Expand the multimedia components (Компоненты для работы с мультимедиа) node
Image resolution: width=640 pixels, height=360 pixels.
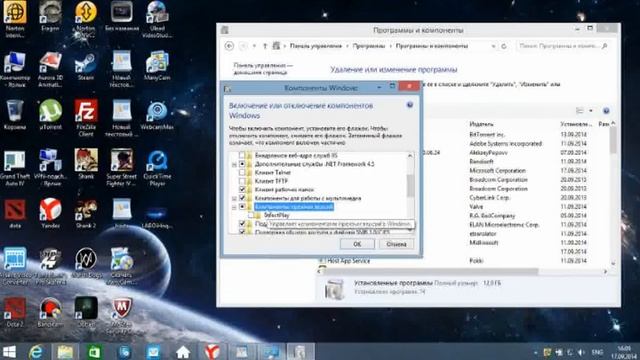point(234,199)
